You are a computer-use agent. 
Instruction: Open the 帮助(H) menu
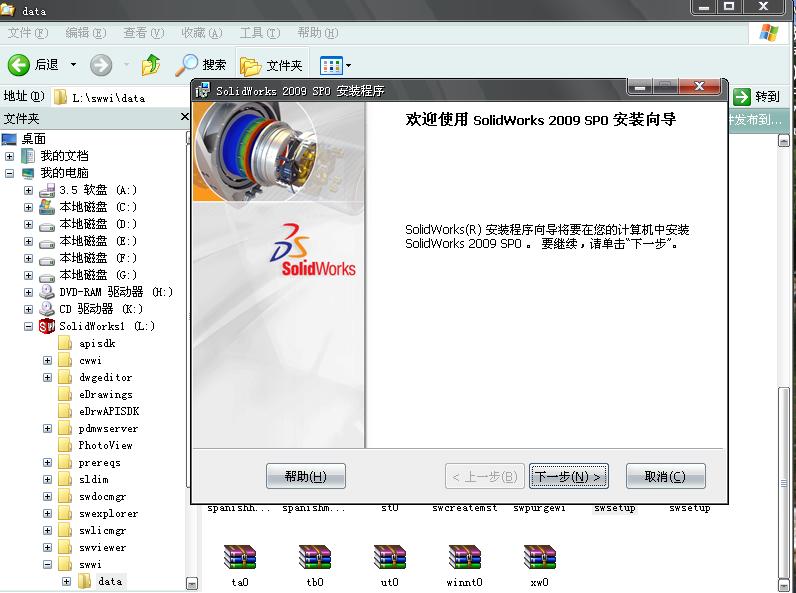coord(318,33)
